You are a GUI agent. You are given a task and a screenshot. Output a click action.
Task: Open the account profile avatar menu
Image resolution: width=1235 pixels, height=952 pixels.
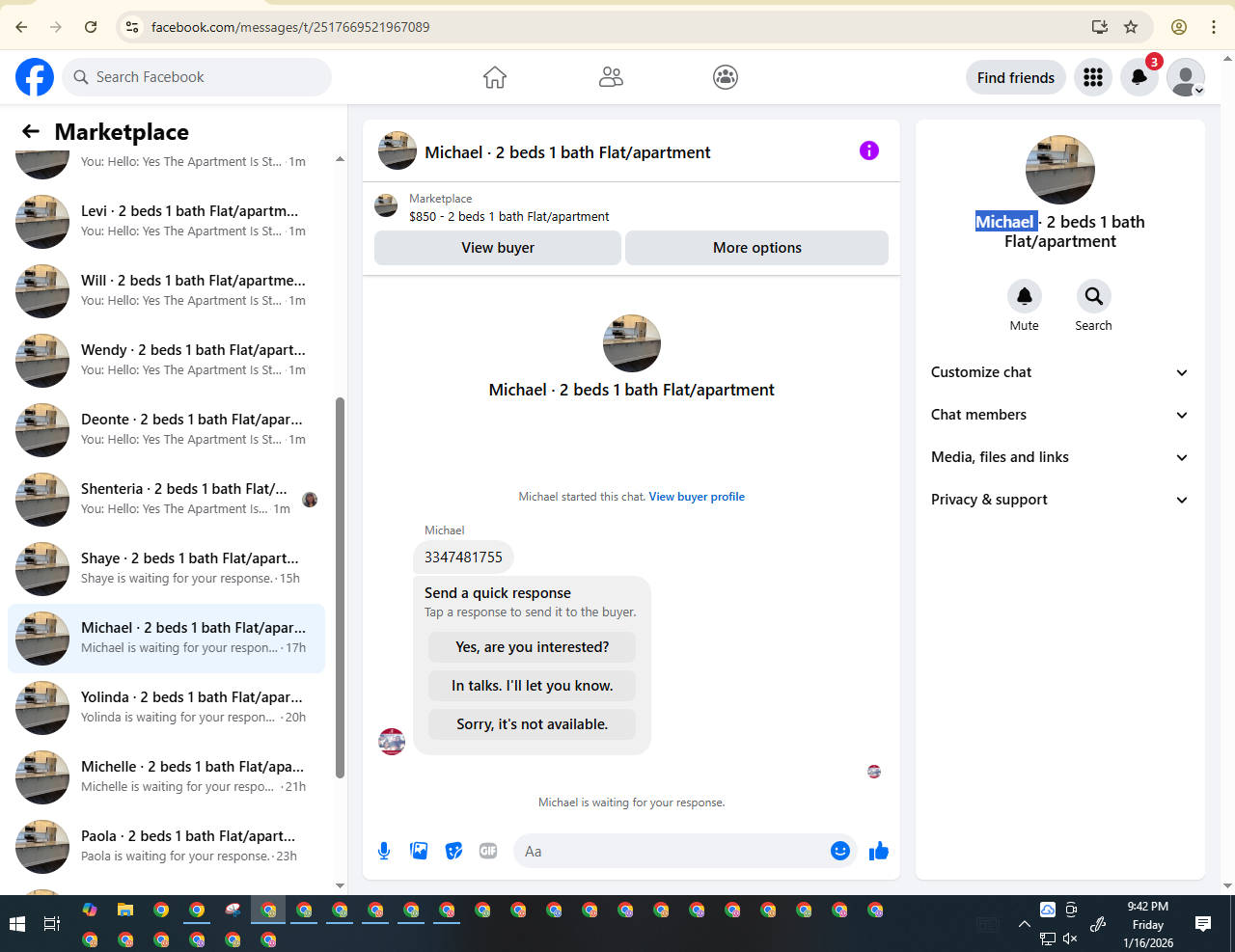coord(1186,77)
